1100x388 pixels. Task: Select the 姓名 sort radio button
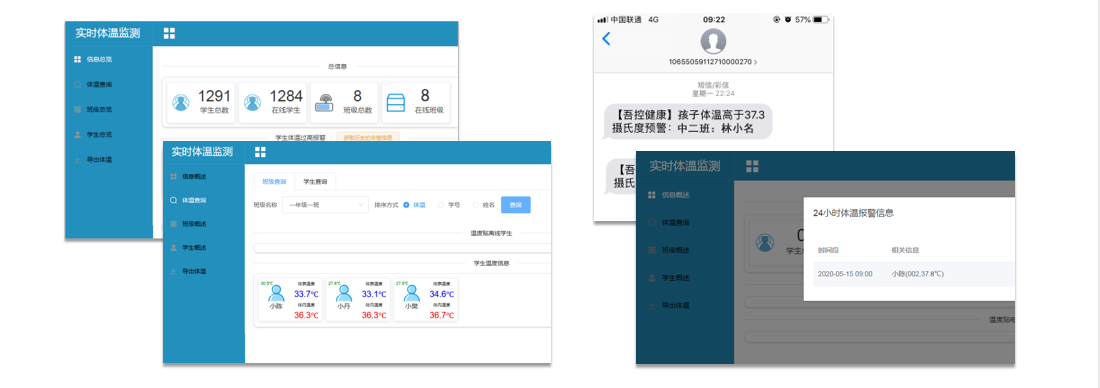click(476, 205)
